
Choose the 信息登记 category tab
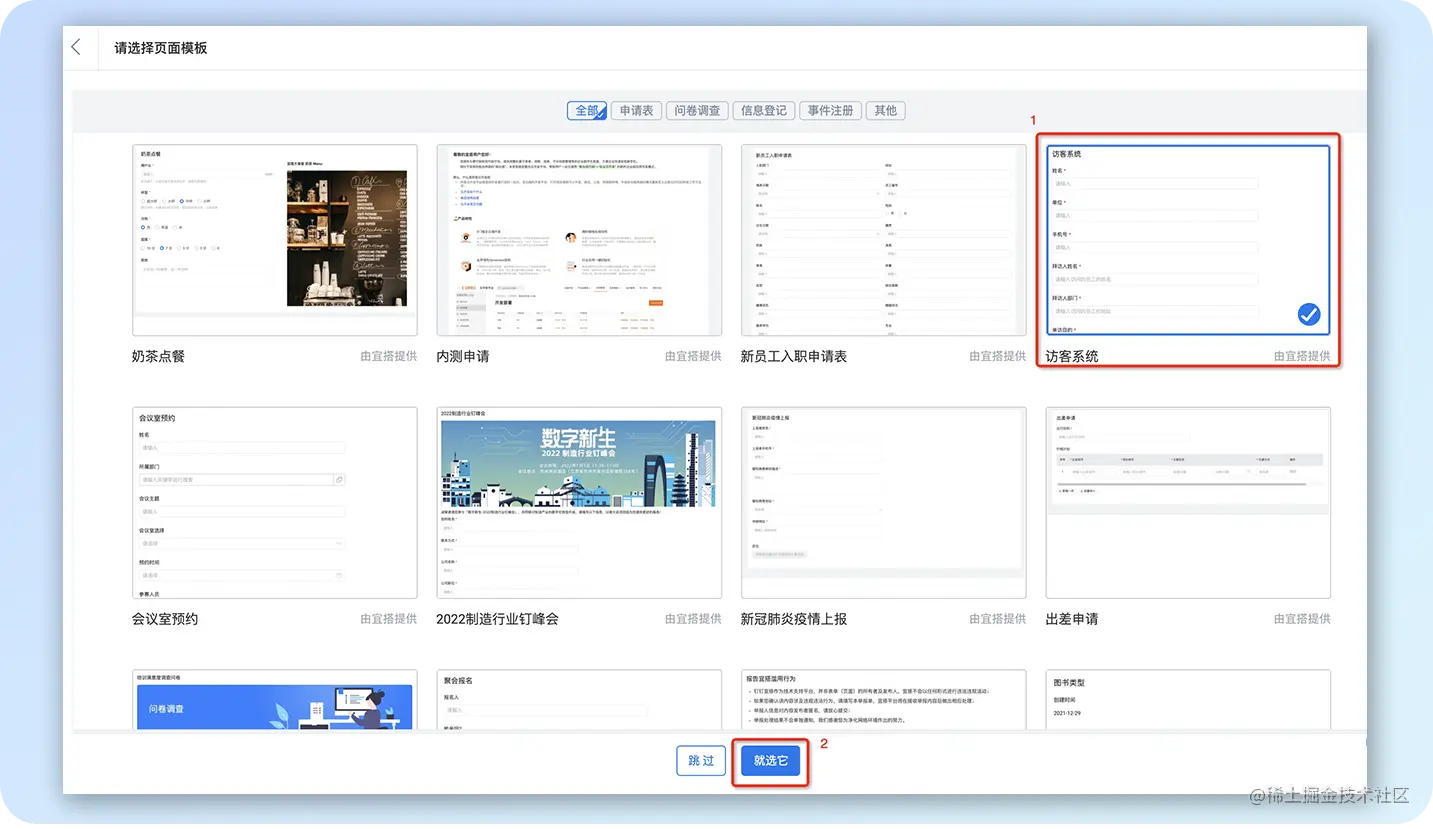[x=764, y=110]
